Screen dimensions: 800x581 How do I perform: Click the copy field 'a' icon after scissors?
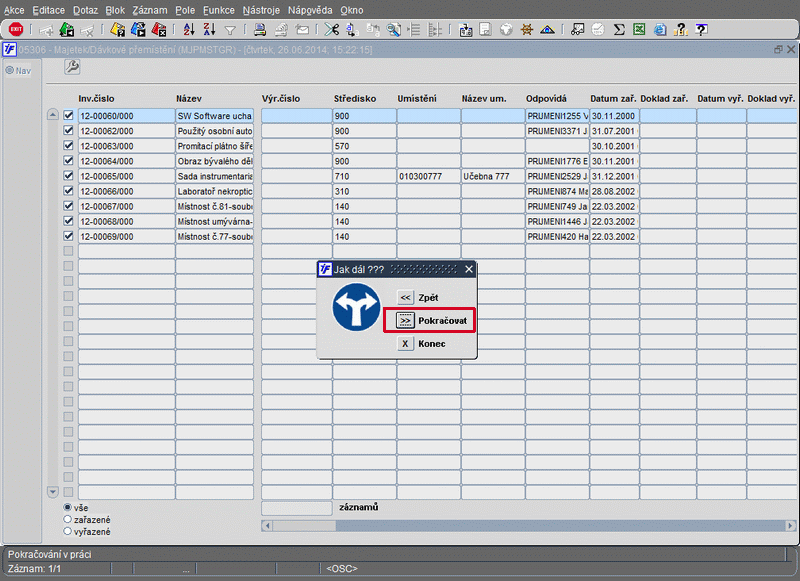pyautogui.click(x=352, y=30)
